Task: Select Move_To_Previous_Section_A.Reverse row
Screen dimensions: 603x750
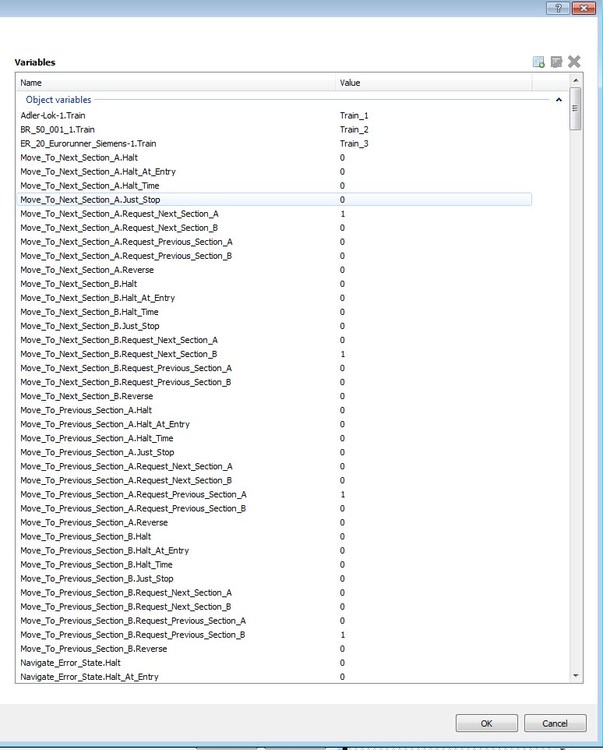Action: [x=274, y=522]
